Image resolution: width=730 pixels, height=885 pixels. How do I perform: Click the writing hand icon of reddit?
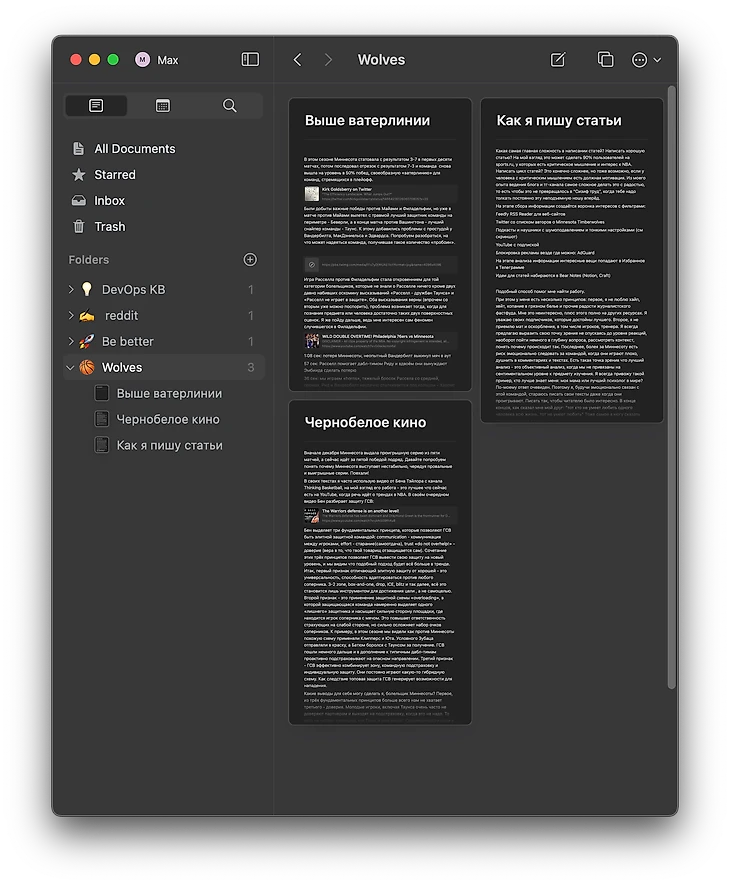tap(86, 316)
